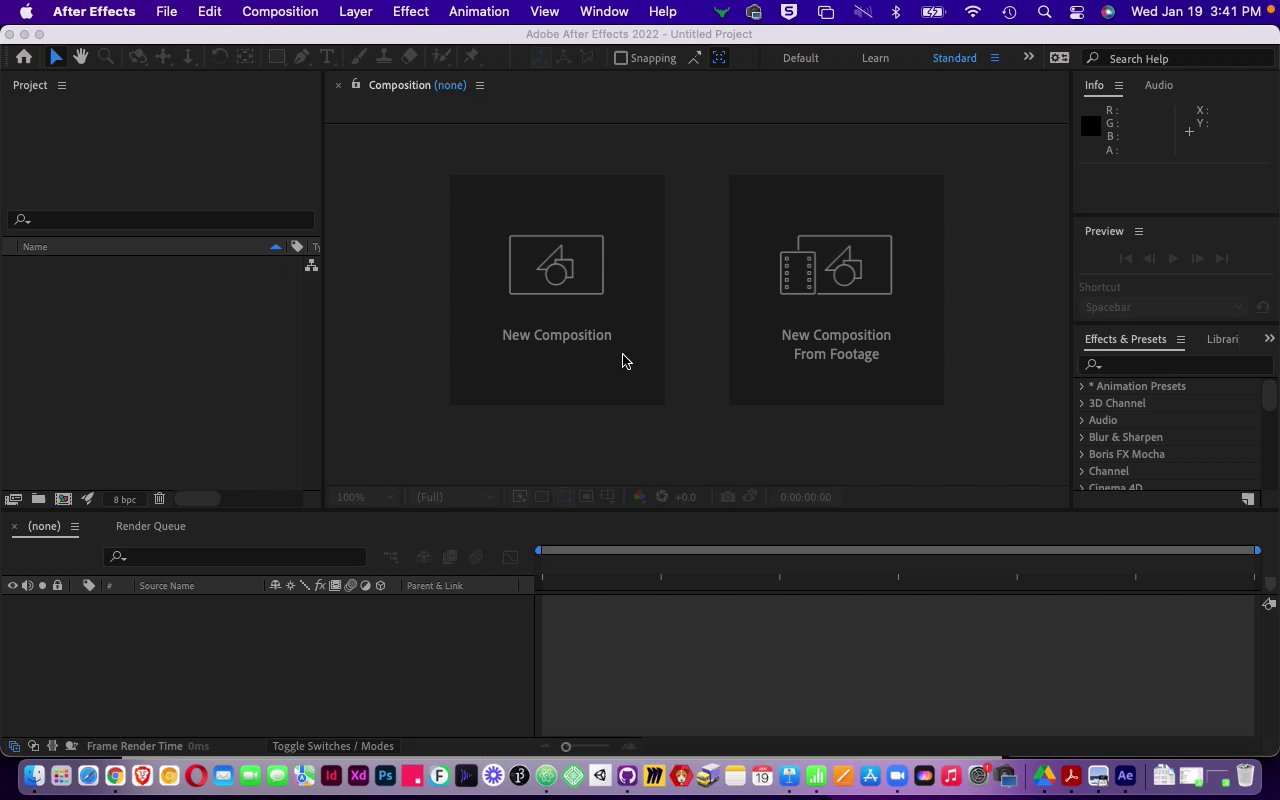Image resolution: width=1280 pixels, height=800 pixels.
Task: Create new animation preset icon in Effects panel
Action: 1248,498
